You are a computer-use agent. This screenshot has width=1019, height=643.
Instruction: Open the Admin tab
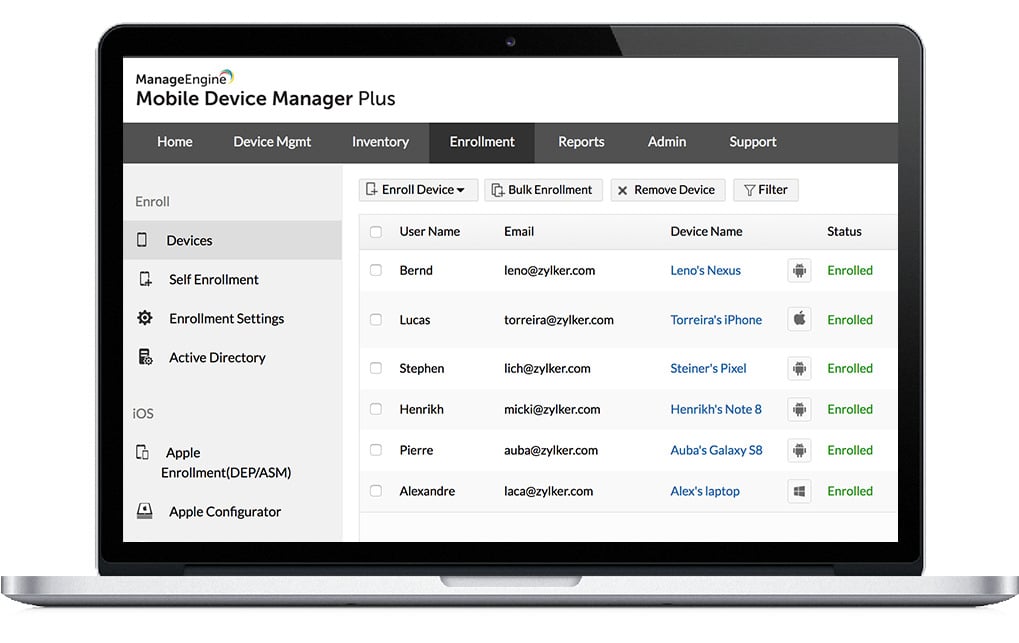(x=666, y=142)
